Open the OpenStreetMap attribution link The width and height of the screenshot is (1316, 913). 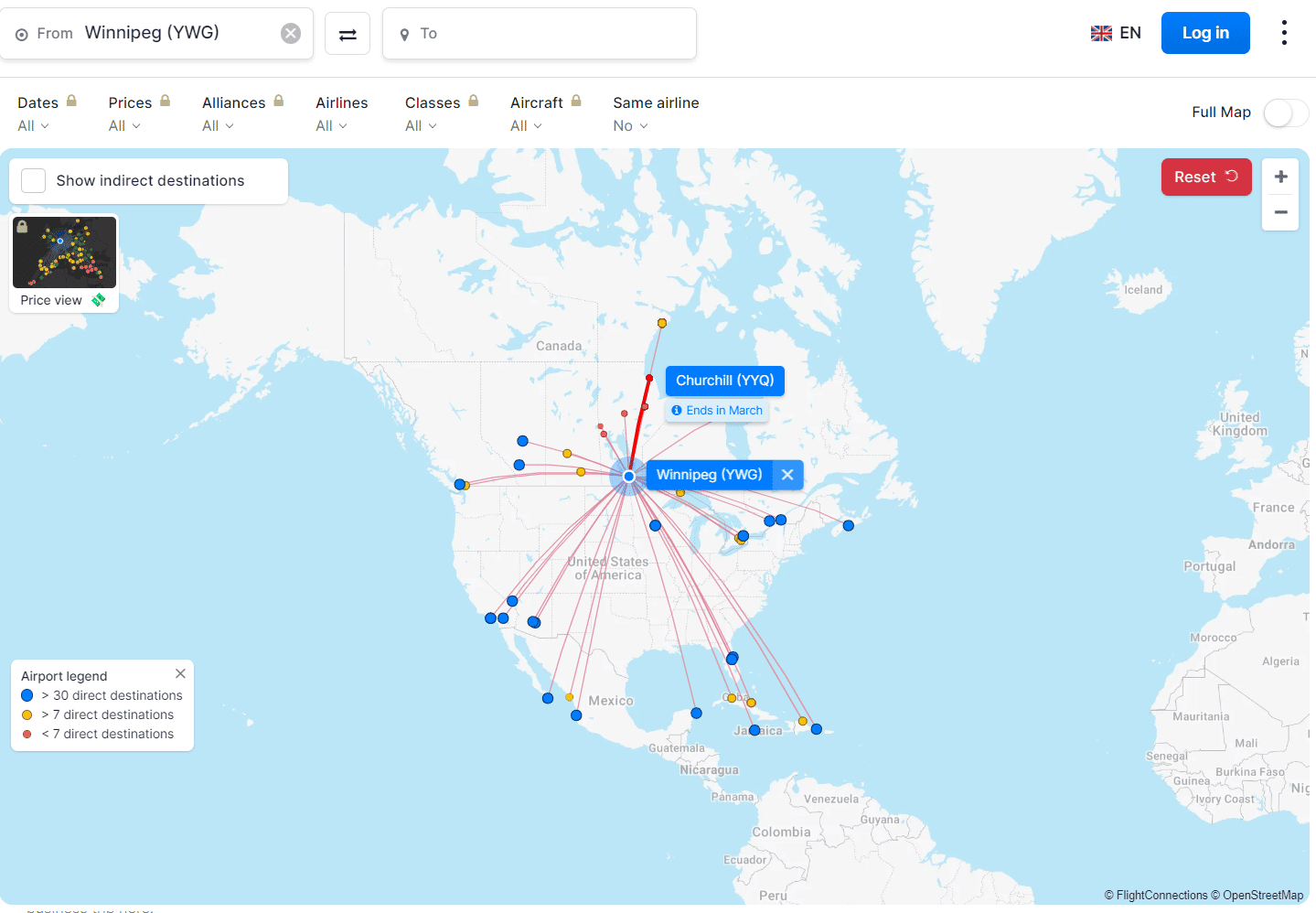coord(1263,896)
